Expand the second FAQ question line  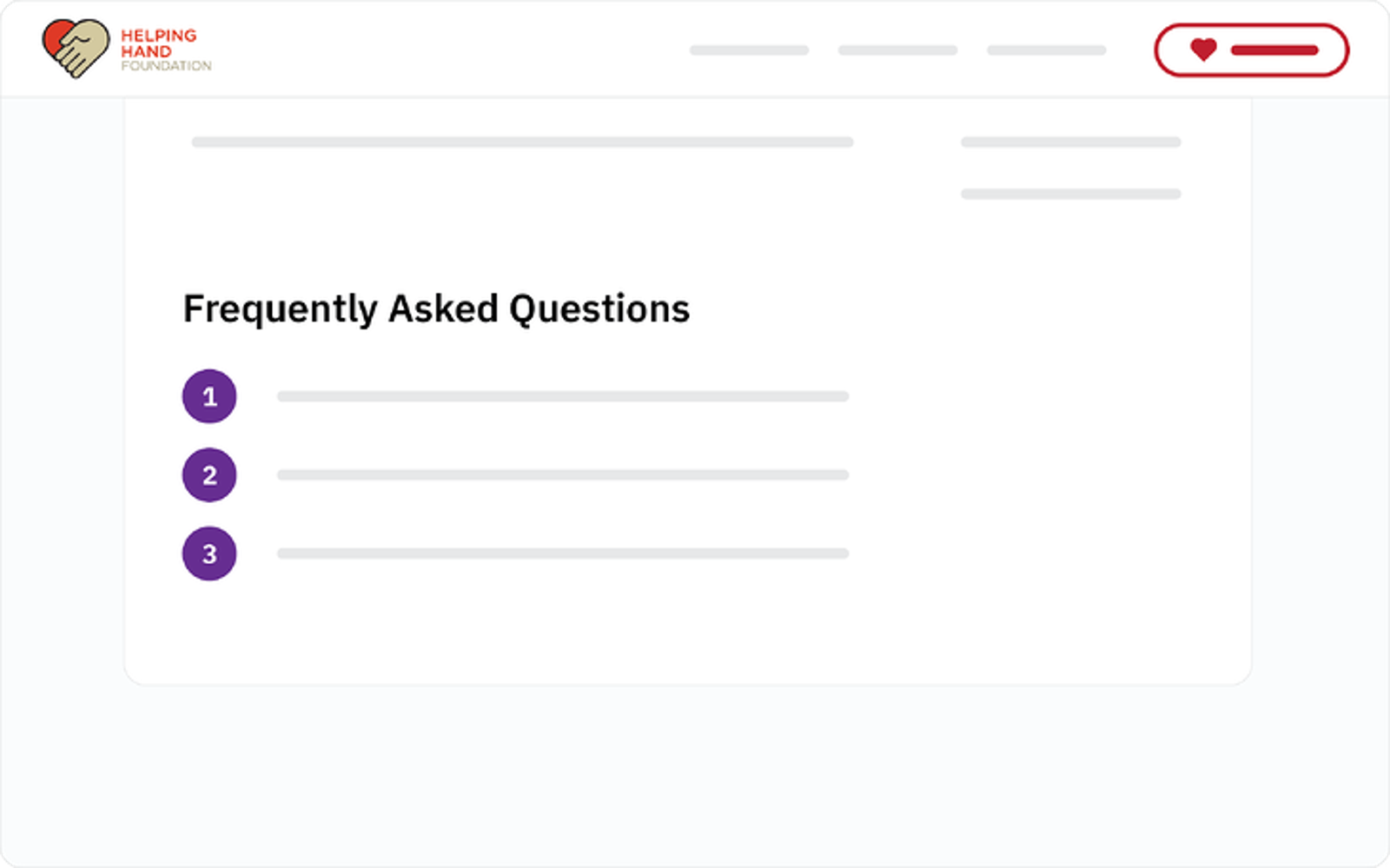pyautogui.click(x=563, y=475)
